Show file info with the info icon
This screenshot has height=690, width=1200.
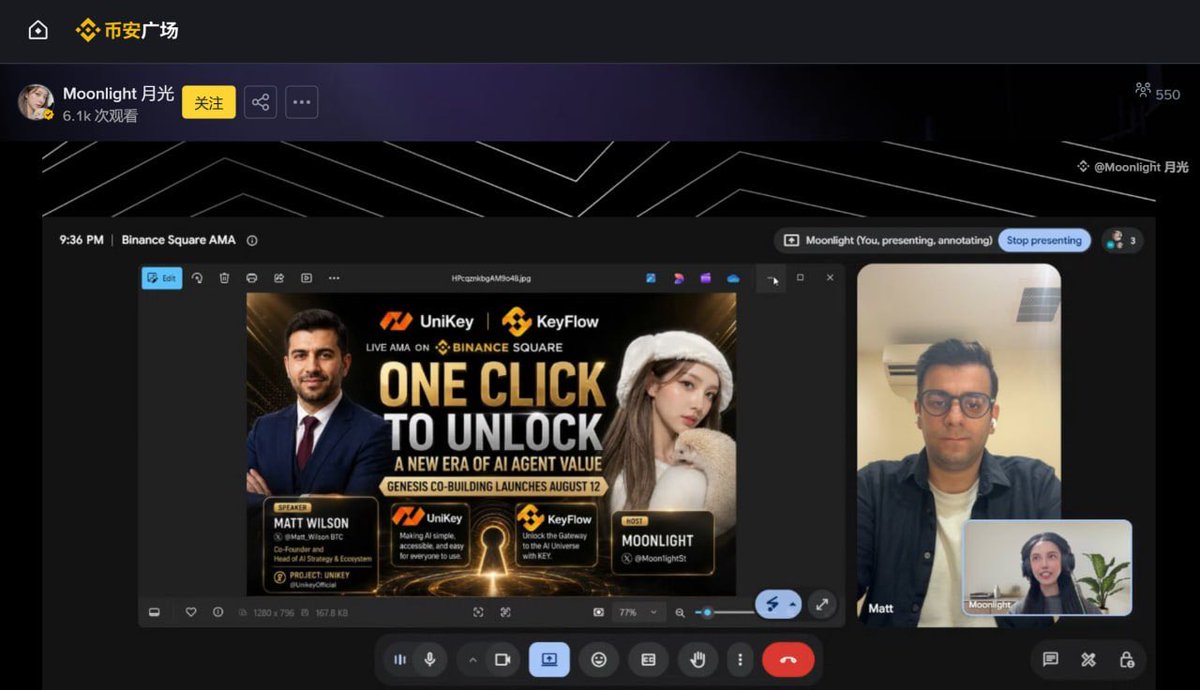(218, 612)
